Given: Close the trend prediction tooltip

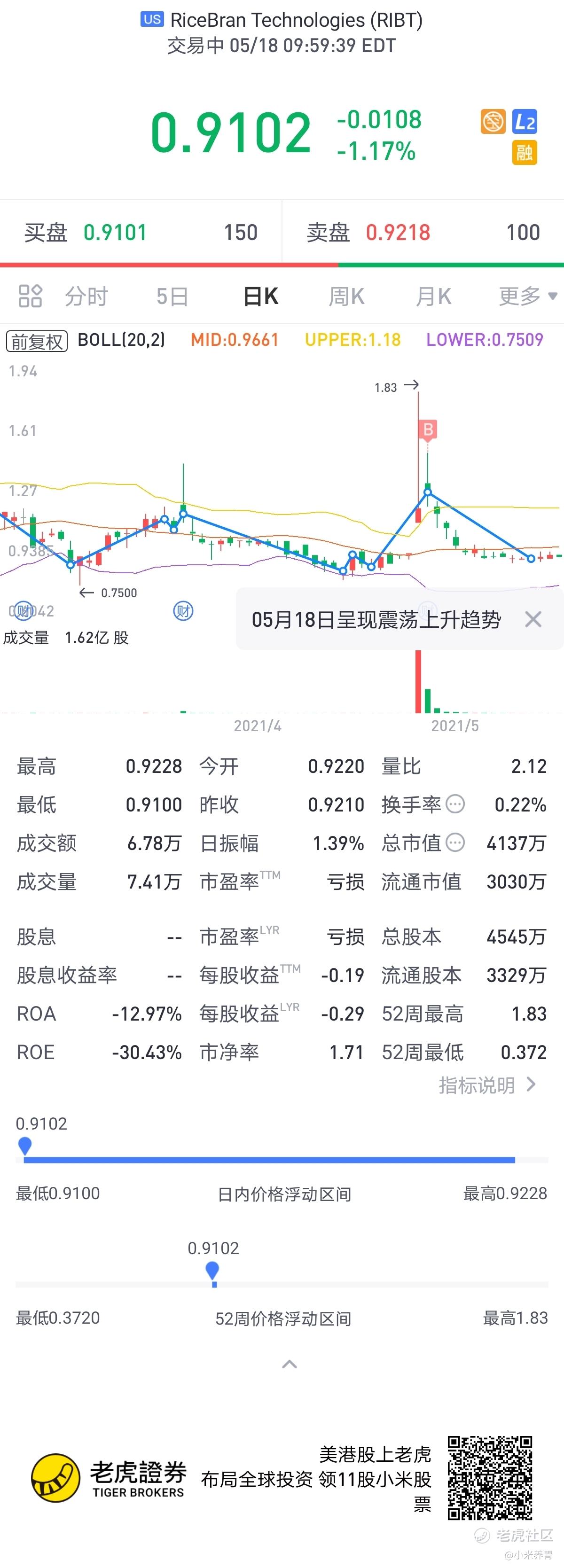Looking at the screenshot, I should pos(533,620).
